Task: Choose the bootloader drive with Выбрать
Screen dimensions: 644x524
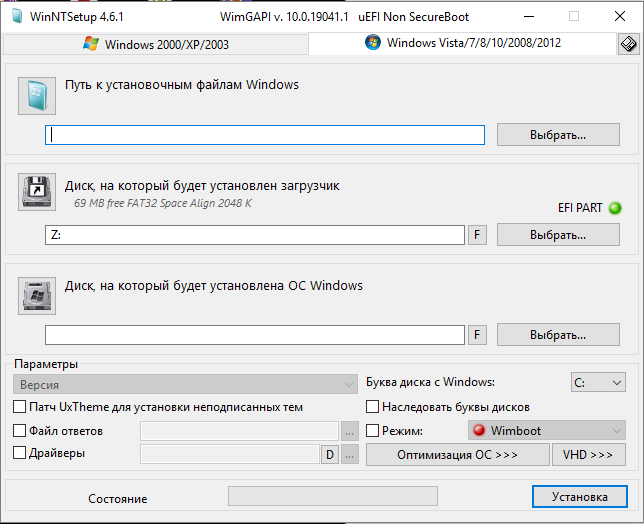Action: (x=558, y=235)
